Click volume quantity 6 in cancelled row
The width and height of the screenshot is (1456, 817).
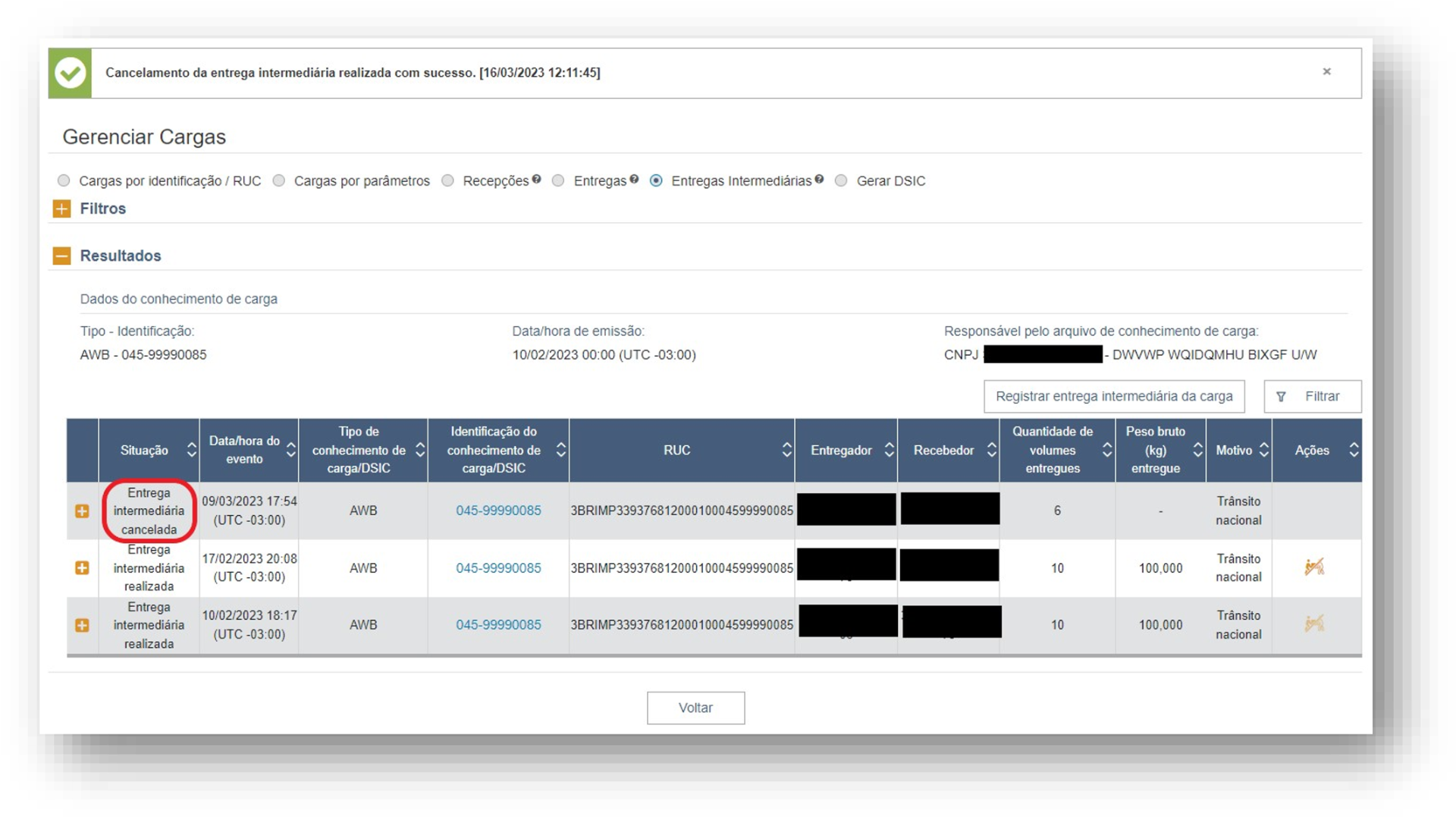point(1057,511)
